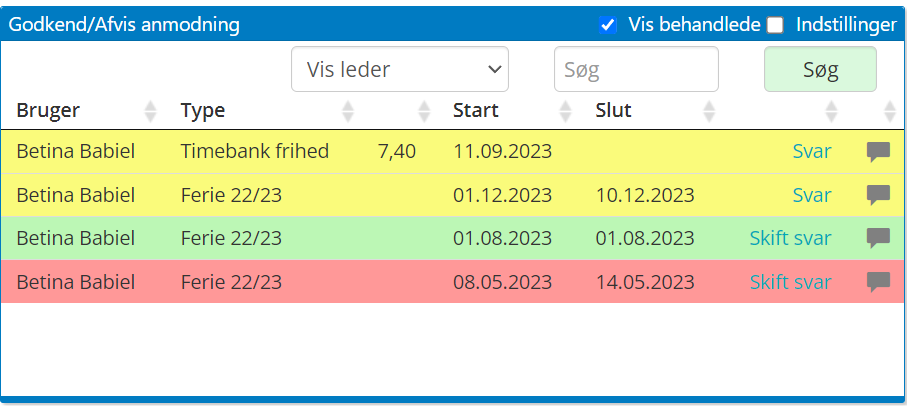Screen dimensions: 907x406
Task: Open comment icon for Timebank frihed row
Action: pyautogui.click(x=877, y=152)
